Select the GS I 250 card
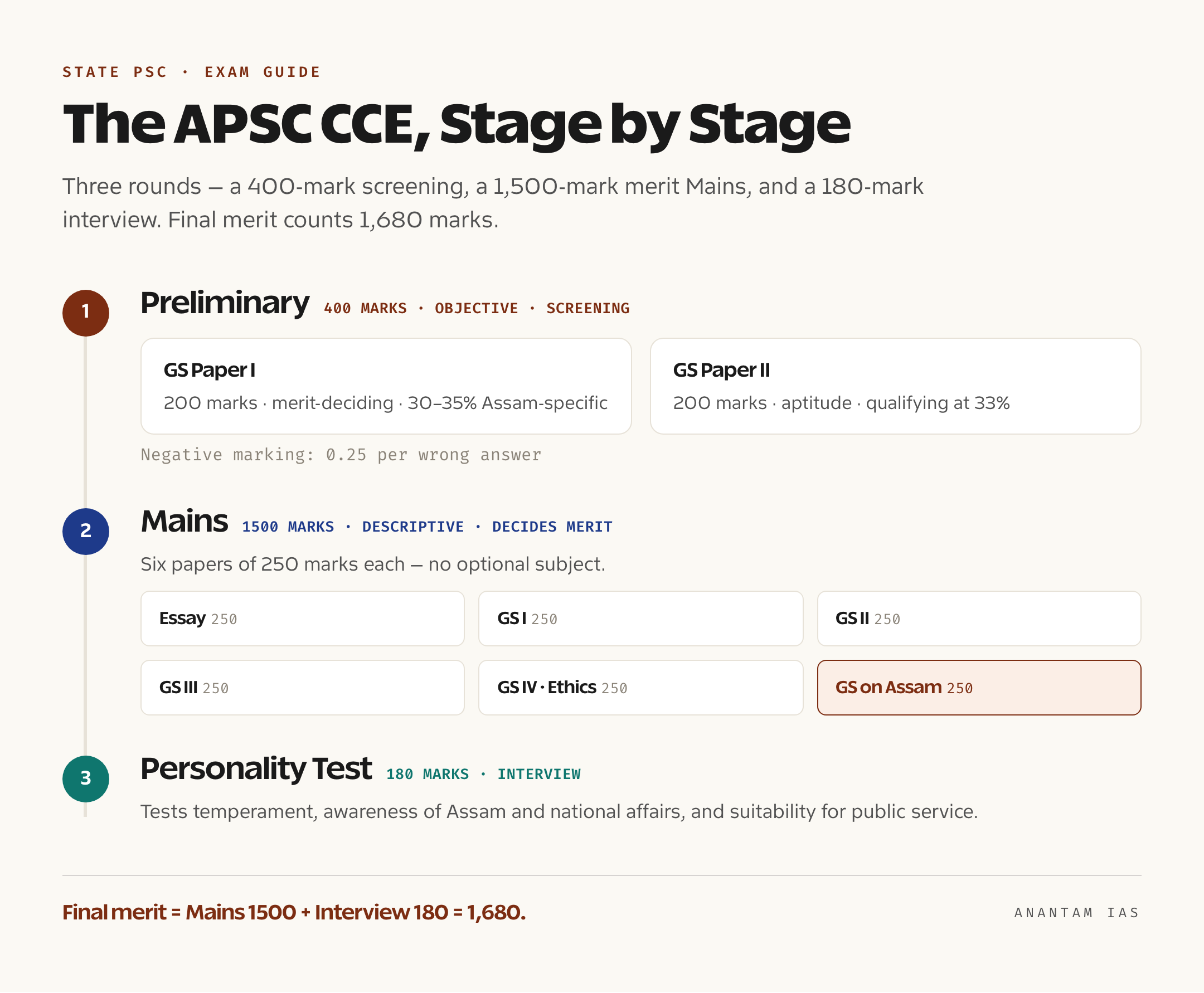Viewport: 1204px width, 993px height. tap(641, 619)
